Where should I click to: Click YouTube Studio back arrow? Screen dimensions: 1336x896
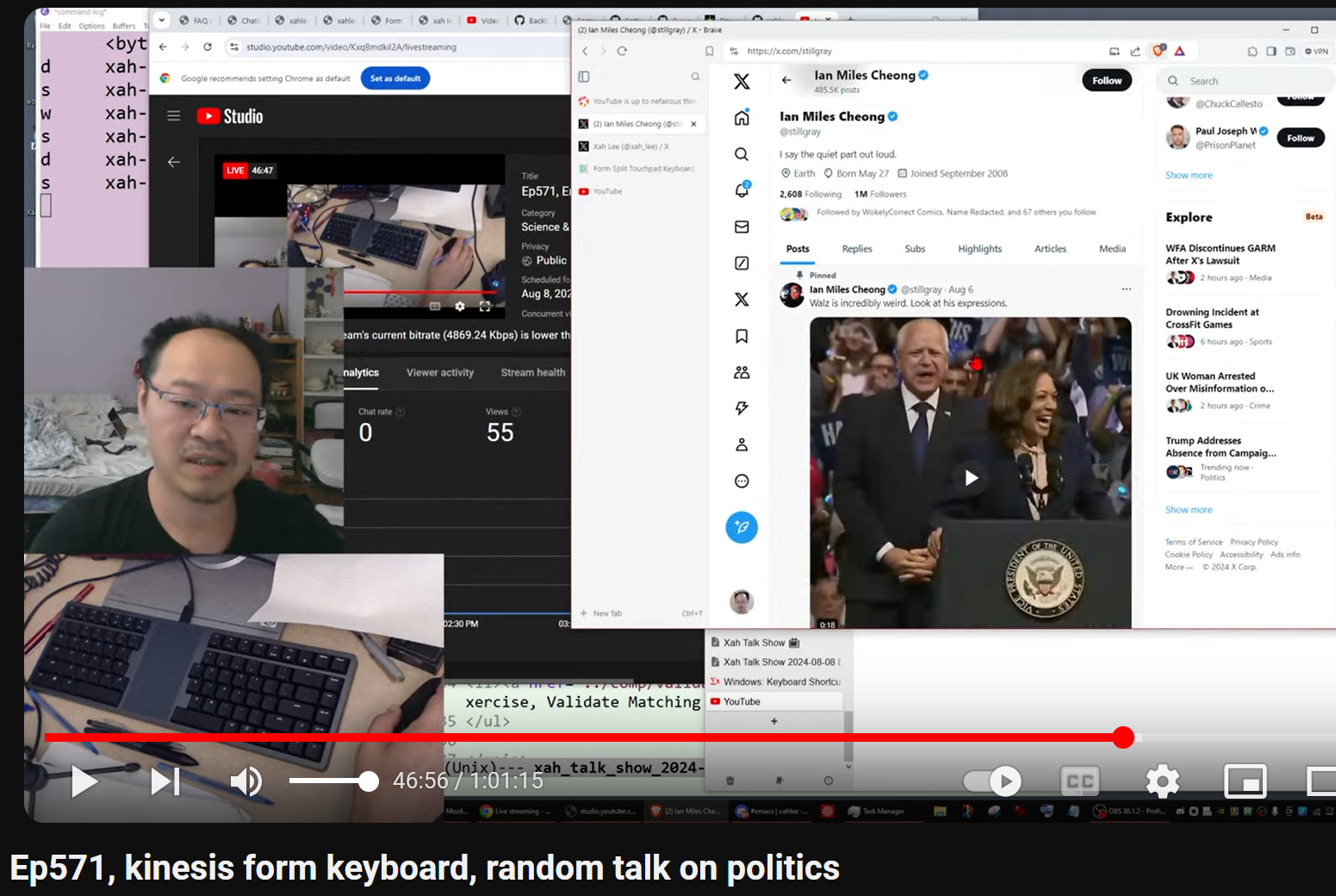click(x=173, y=161)
